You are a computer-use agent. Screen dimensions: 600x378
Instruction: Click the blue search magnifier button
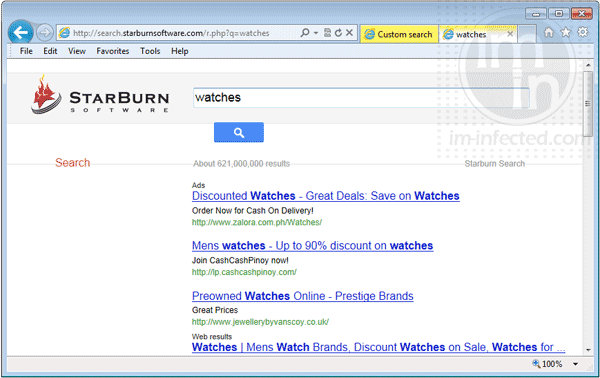(239, 132)
